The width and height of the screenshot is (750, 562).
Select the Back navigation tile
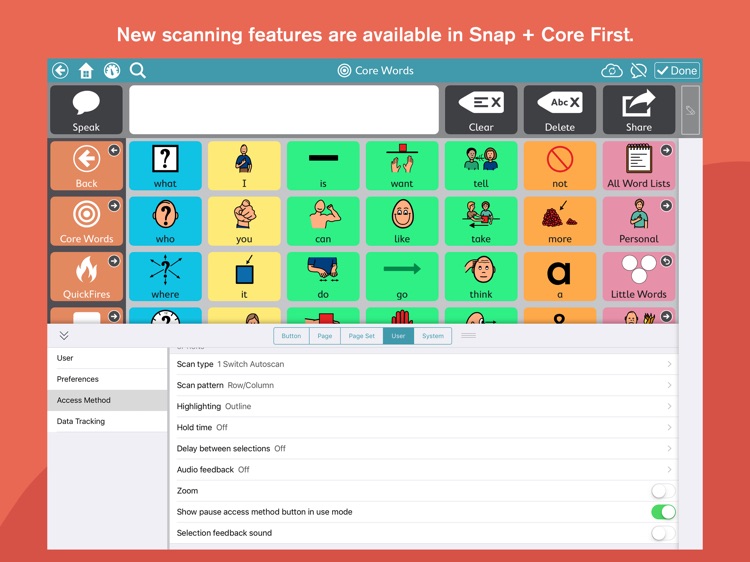86,166
